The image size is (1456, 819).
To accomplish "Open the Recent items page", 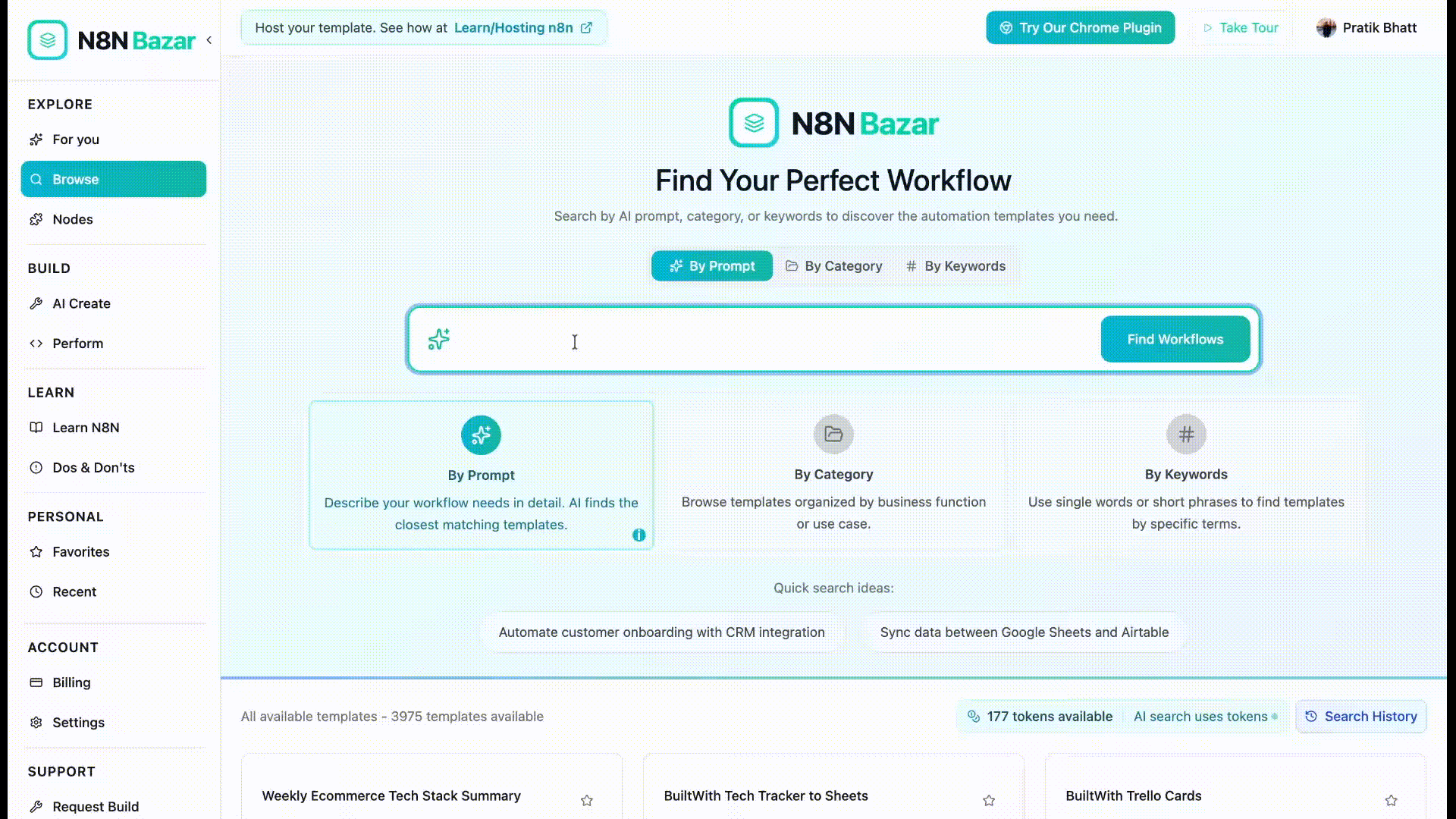I will 74,591.
